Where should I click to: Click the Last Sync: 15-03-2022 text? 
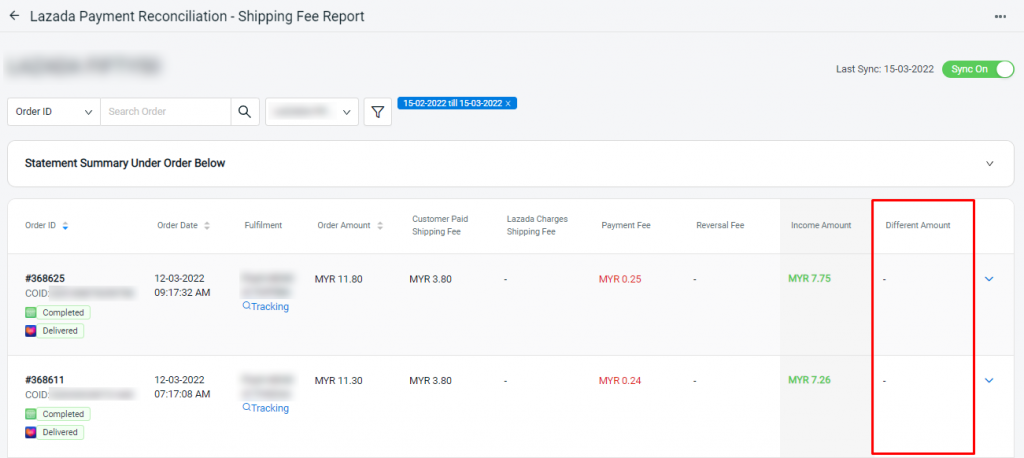[885, 69]
